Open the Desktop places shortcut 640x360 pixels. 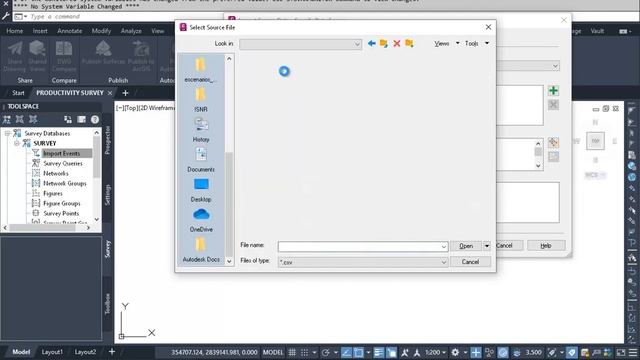[200, 190]
